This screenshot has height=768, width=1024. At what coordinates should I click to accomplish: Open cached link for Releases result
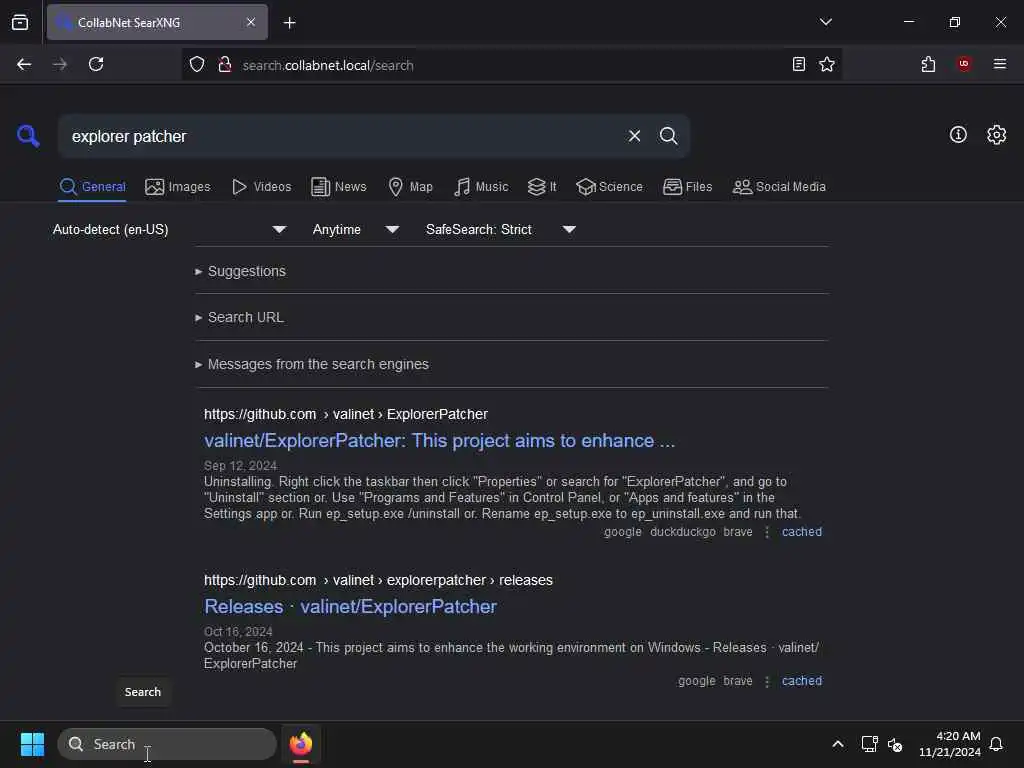click(802, 680)
